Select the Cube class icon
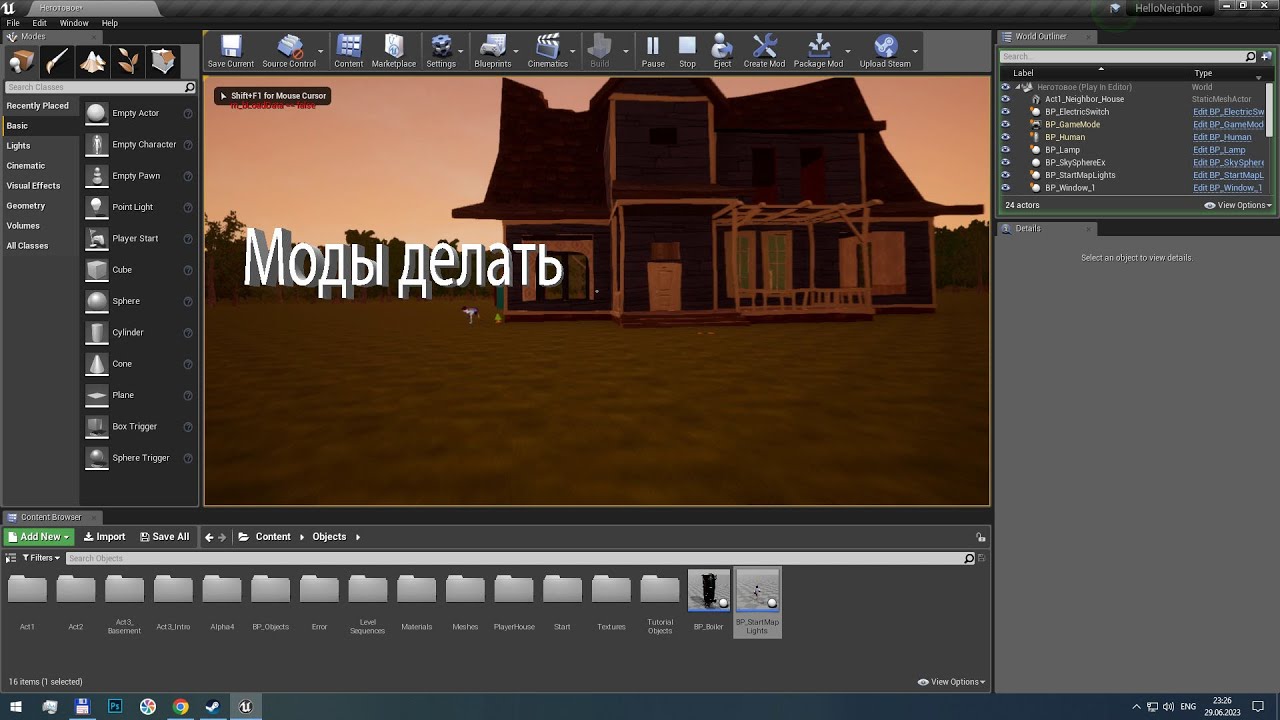 pyautogui.click(x=96, y=269)
